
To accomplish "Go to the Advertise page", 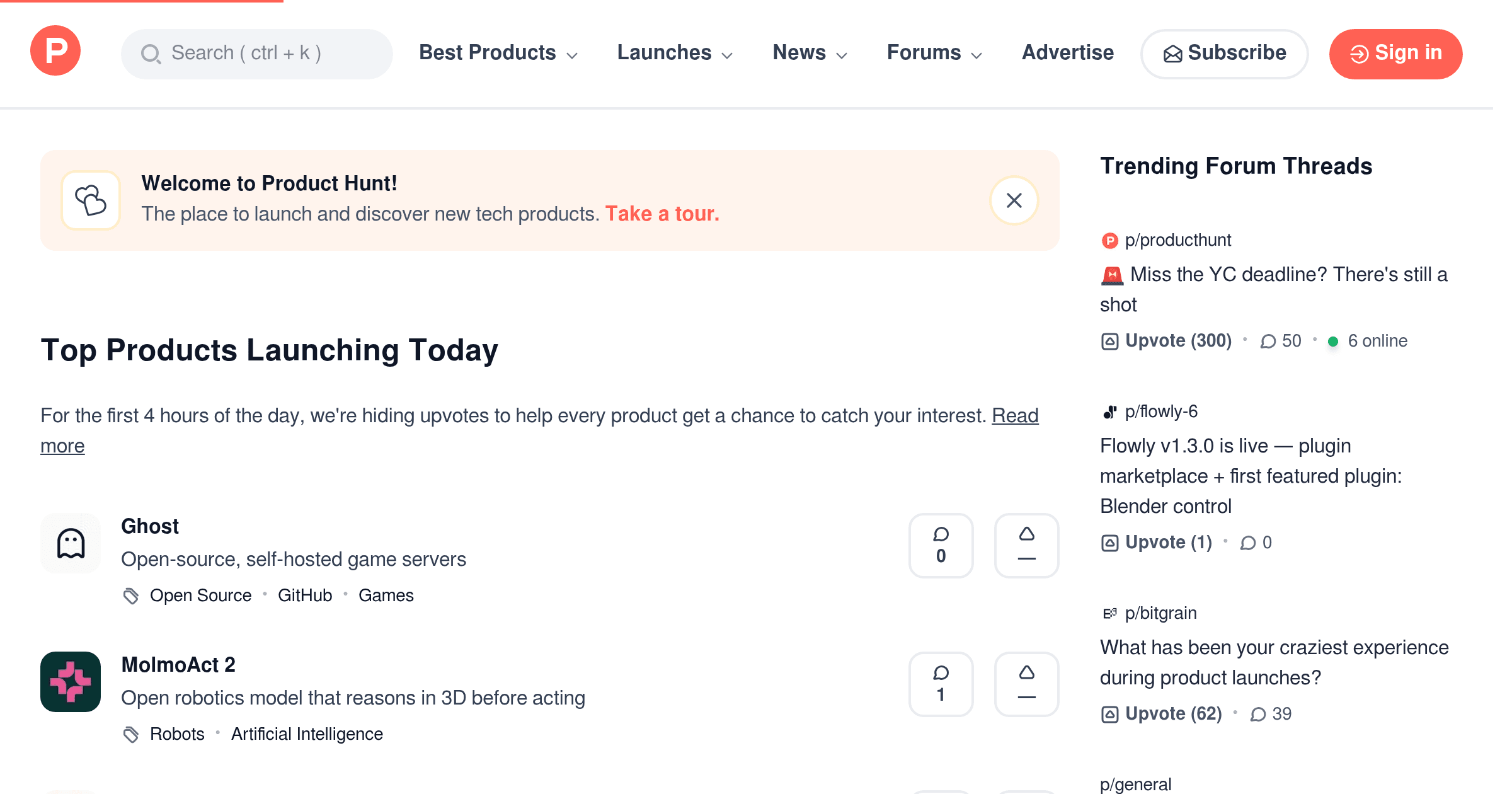I will click(1068, 53).
